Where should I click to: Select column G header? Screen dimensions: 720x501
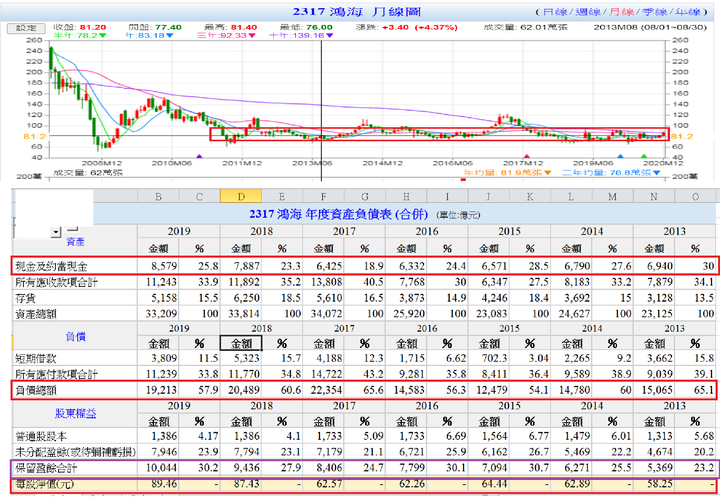coord(365,196)
